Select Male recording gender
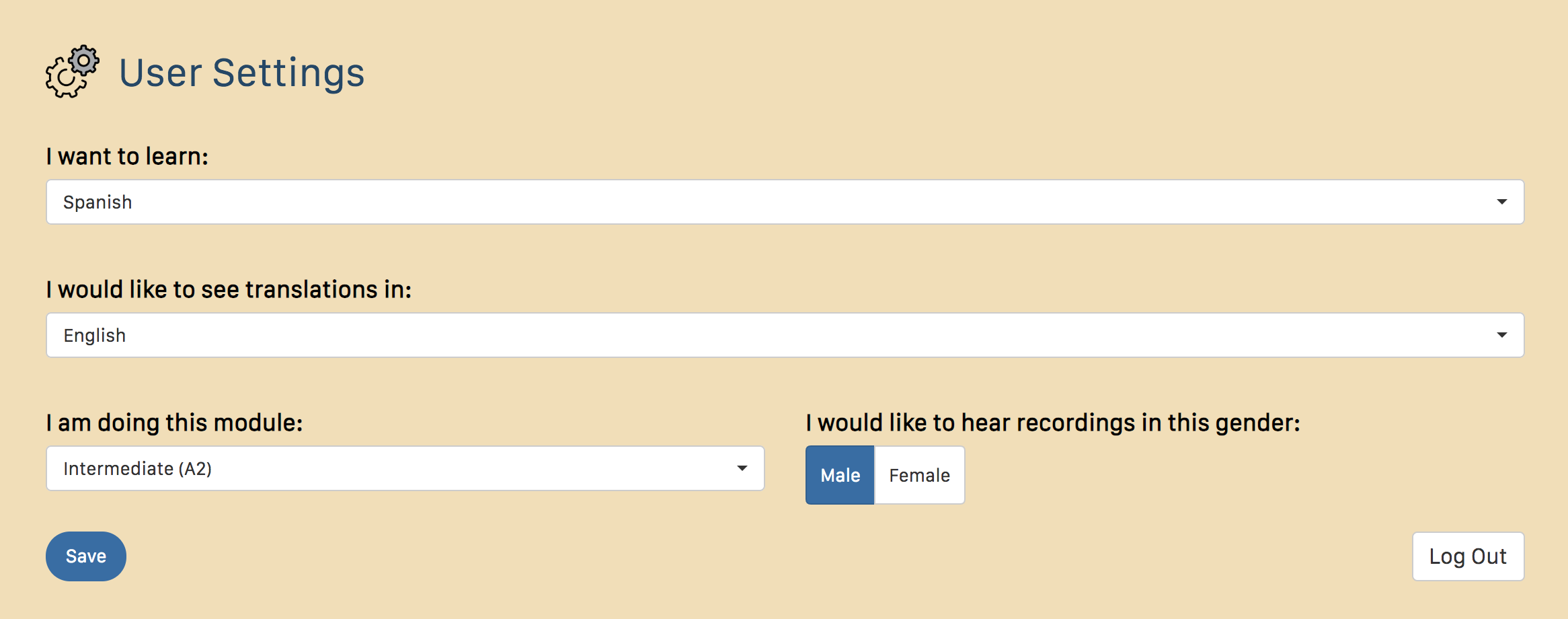Screen dimensions: 1568x619 pyautogui.click(x=840, y=475)
